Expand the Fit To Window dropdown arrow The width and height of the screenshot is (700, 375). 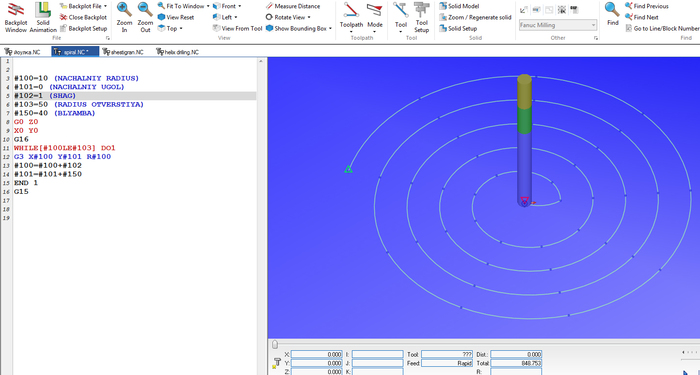208,6
